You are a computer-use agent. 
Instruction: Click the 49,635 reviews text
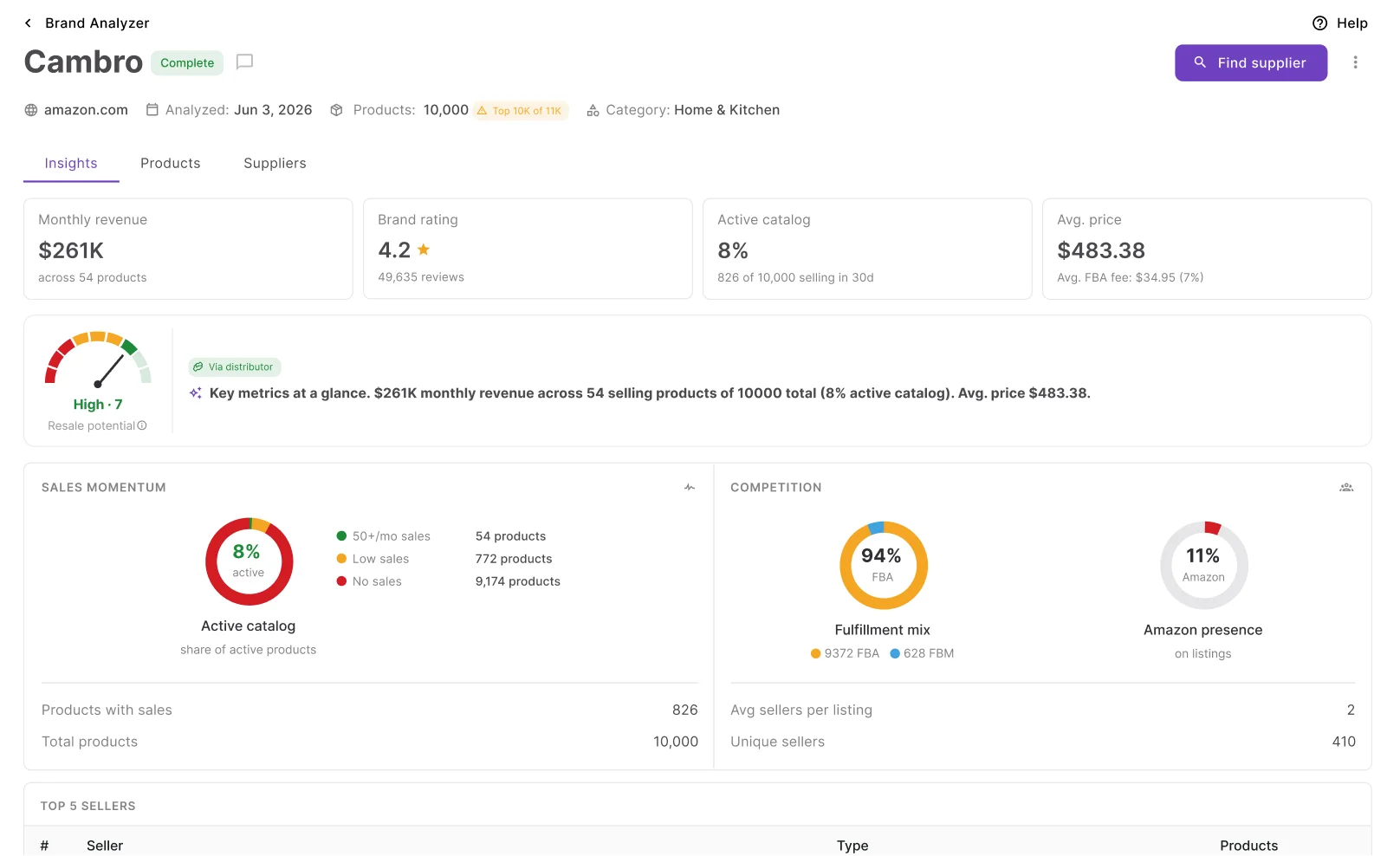point(421,277)
